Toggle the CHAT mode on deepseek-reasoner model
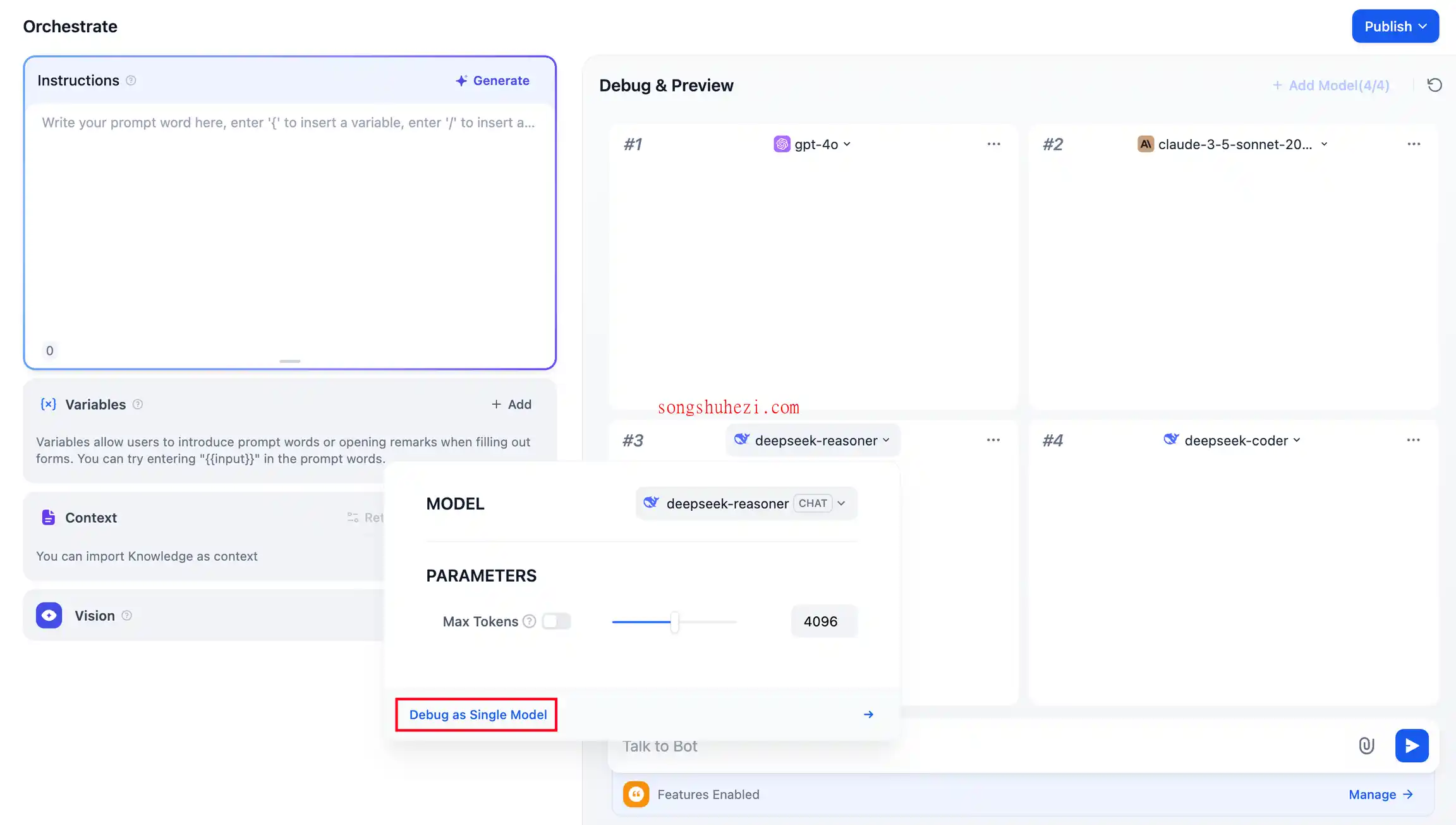Image resolution: width=1456 pixels, height=825 pixels. (813, 503)
